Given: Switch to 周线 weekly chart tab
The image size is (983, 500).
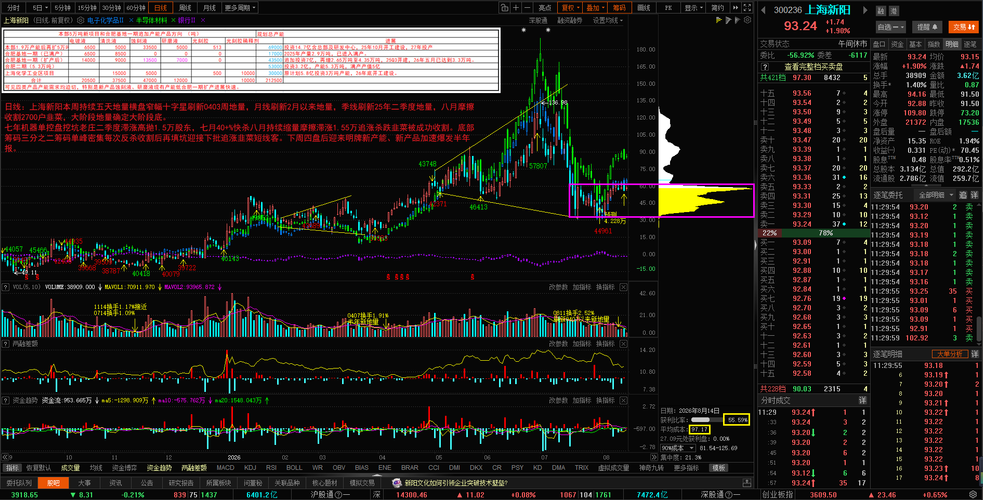Looking at the screenshot, I should 185,8.
